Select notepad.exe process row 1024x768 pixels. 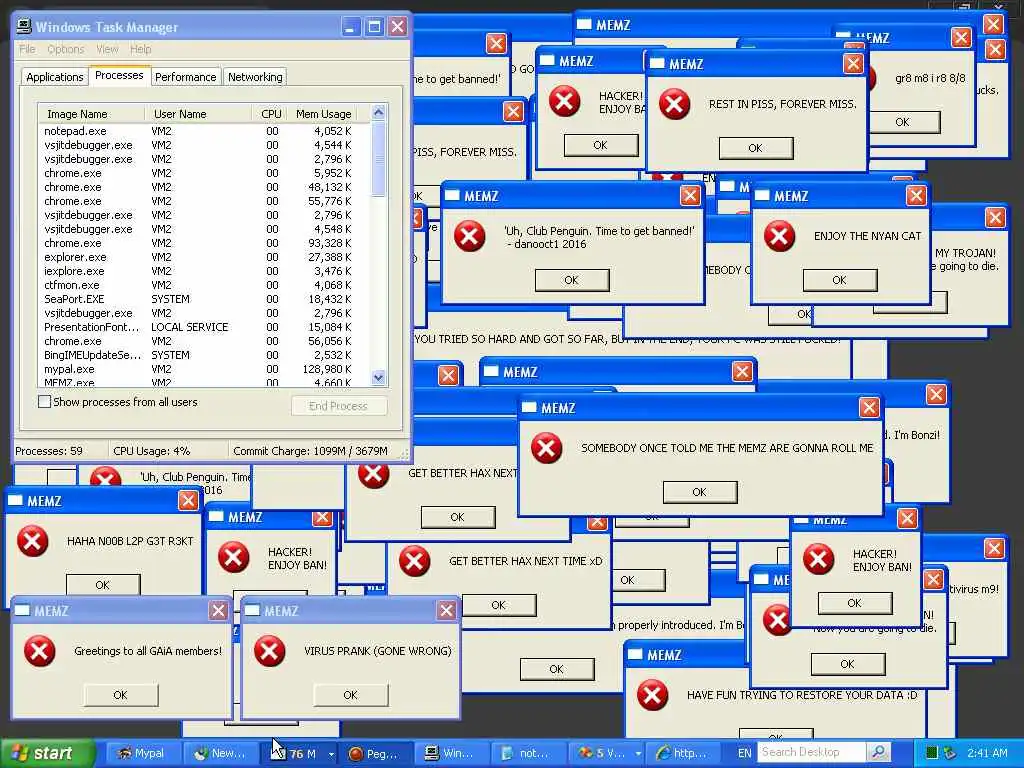click(204, 131)
